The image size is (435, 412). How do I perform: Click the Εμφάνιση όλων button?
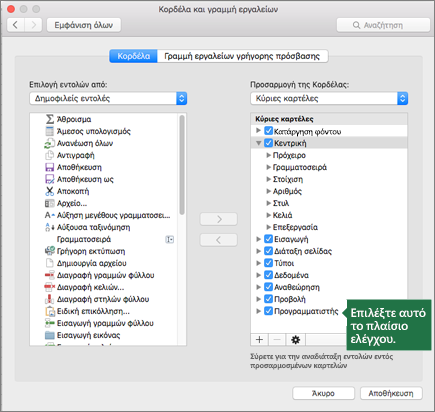[84, 25]
